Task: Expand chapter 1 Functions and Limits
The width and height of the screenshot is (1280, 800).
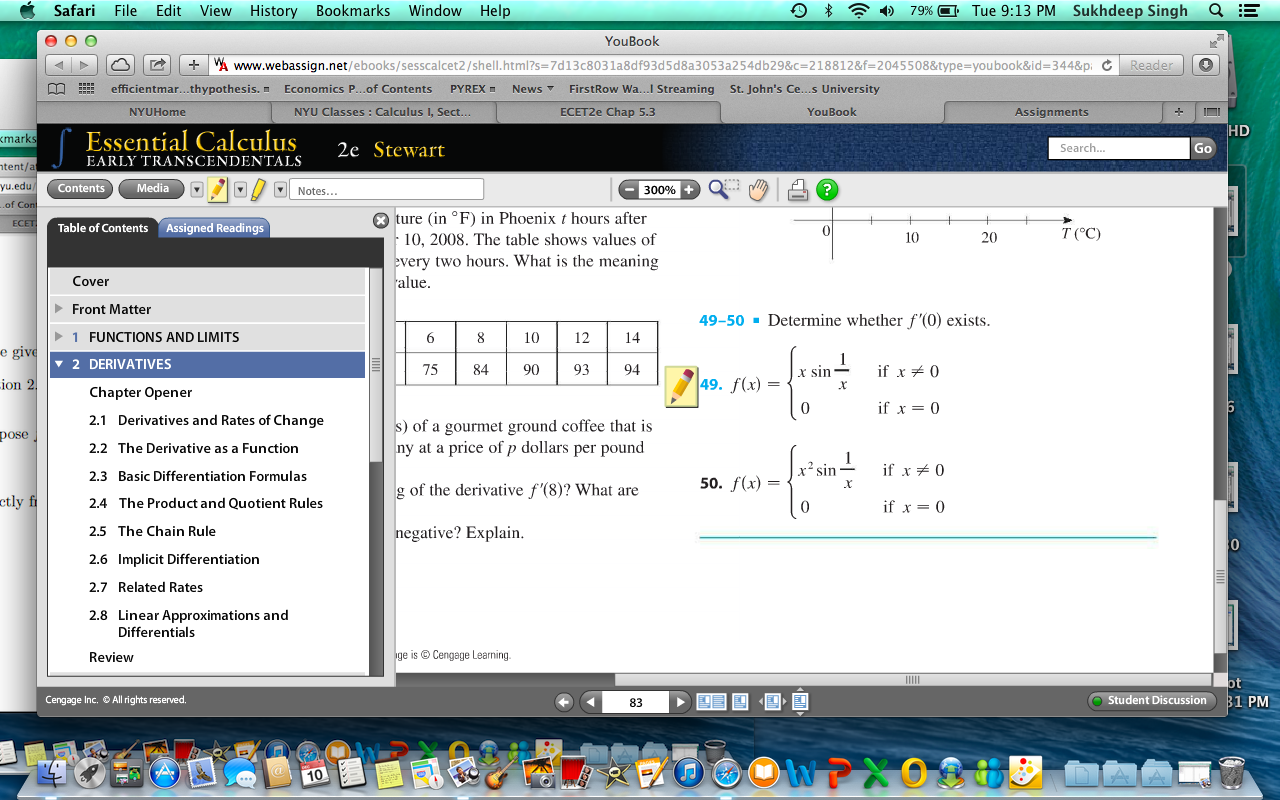Action: click(x=60, y=337)
